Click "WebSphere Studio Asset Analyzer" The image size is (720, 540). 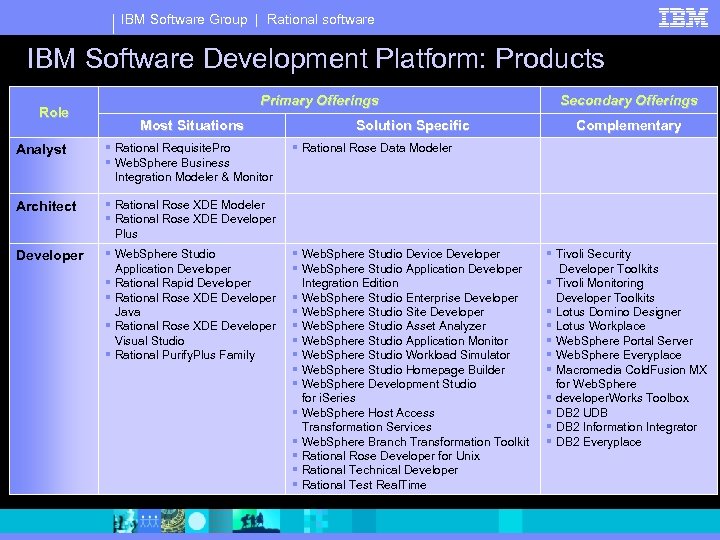[394, 326]
